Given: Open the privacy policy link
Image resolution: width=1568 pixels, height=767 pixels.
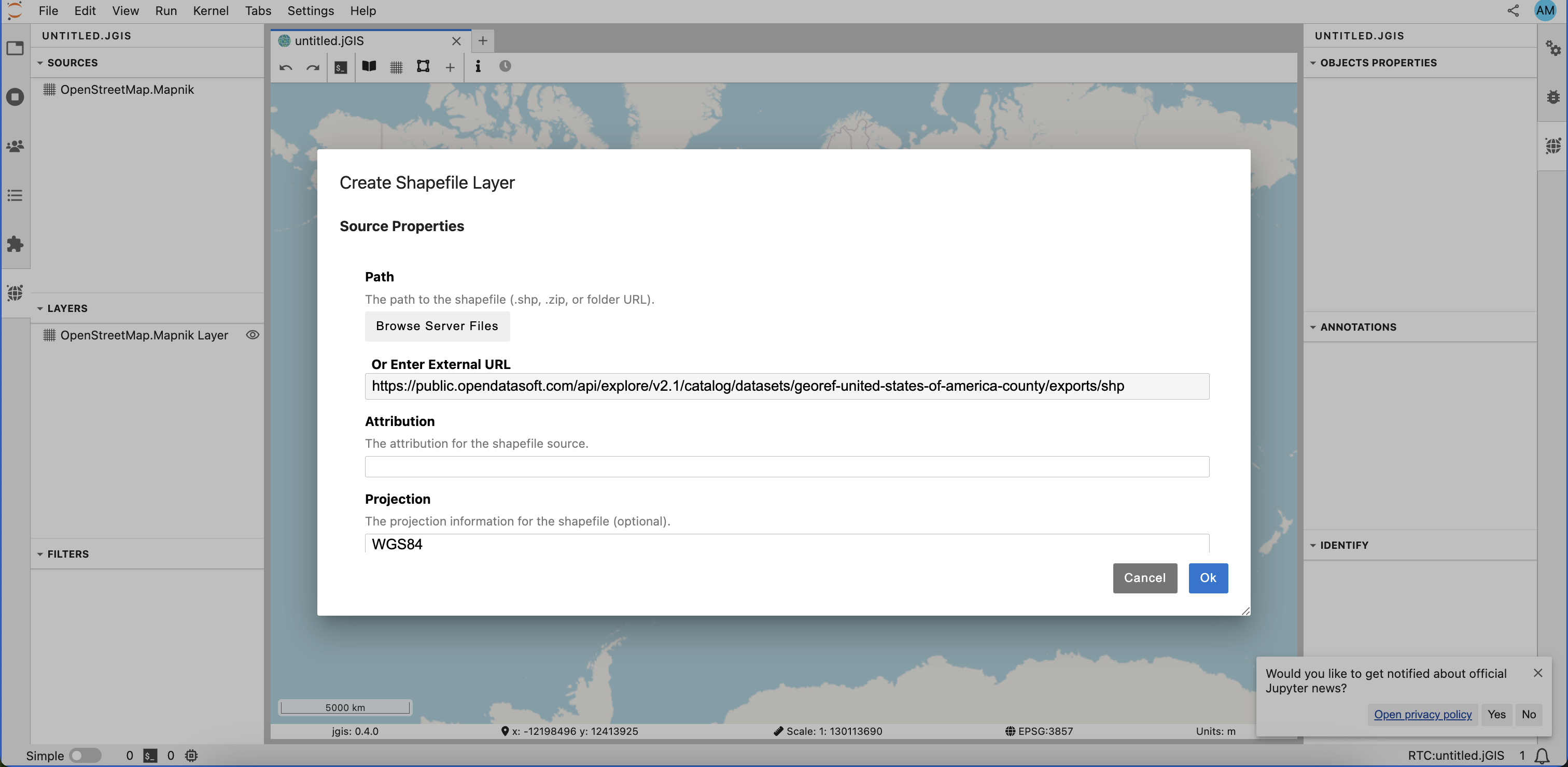Looking at the screenshot, I should click(1422, 715).
